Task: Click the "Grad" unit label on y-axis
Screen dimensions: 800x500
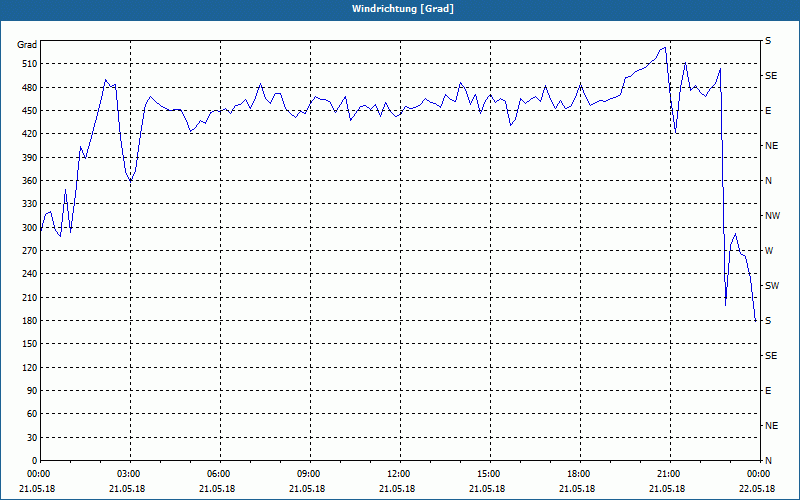Action: coord(27,45)
